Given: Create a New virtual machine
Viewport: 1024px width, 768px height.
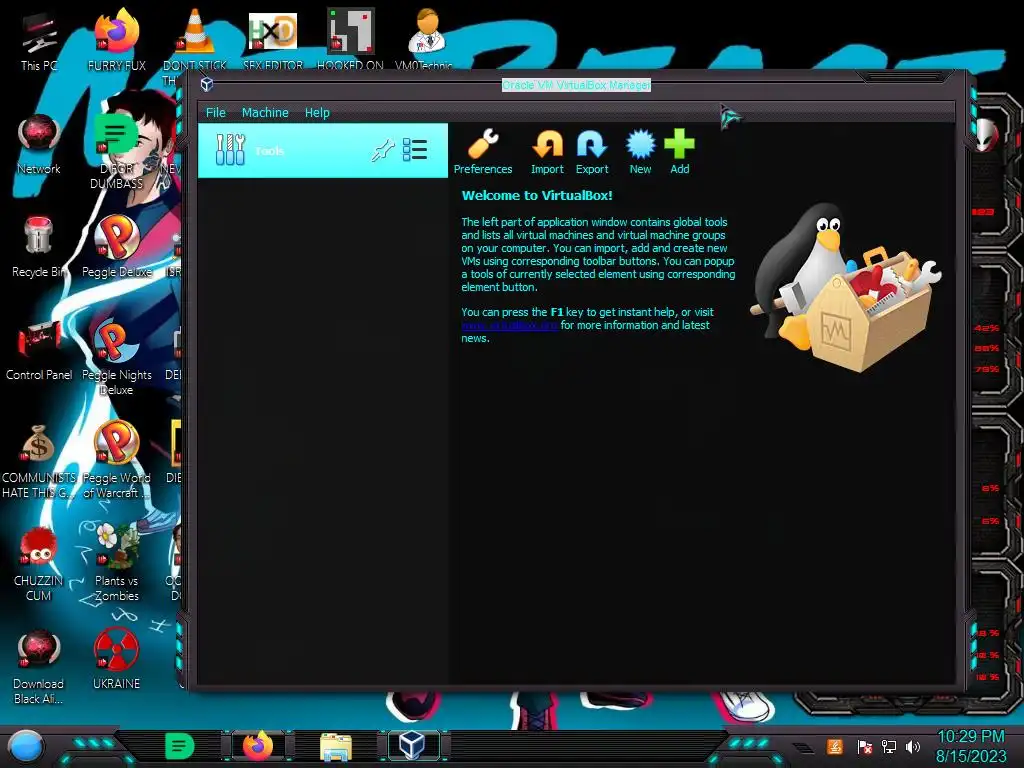Looking at the screenshot, I should pyautogui.click(x=640, y=145).
